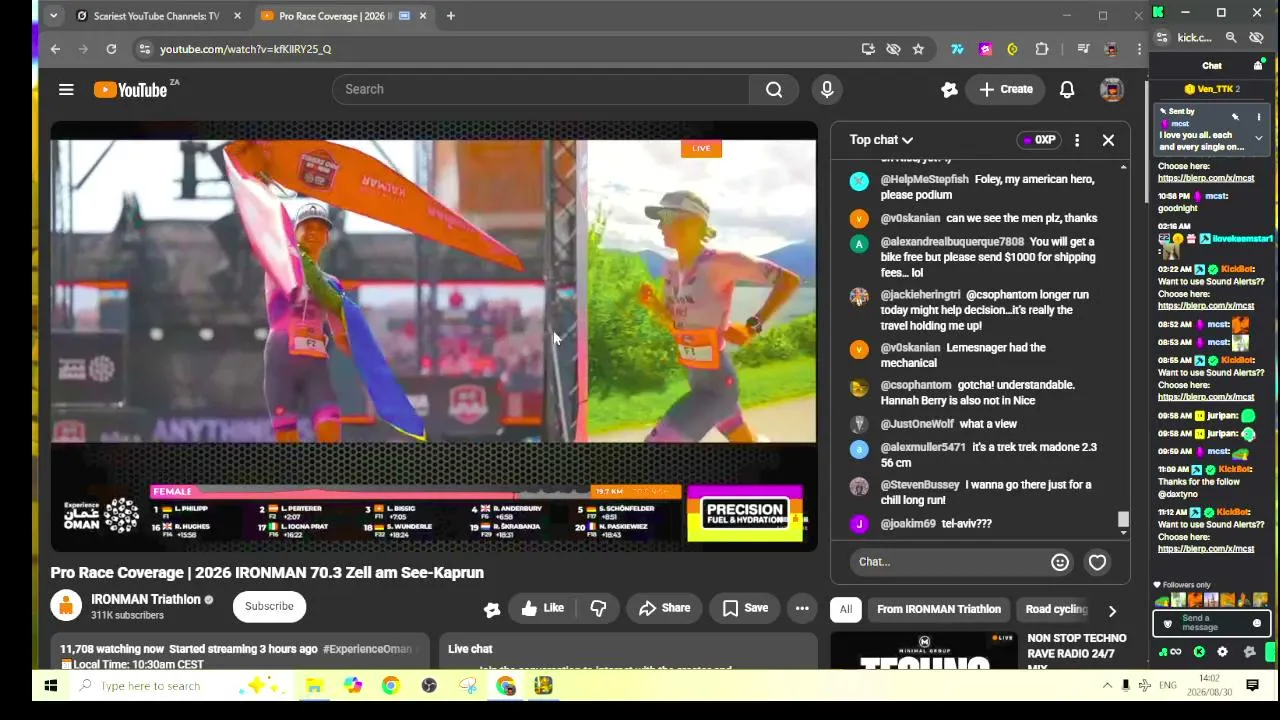The image size is (1280, 720).
Task: Start voice search with the microphone
Action: click(827, 89)
